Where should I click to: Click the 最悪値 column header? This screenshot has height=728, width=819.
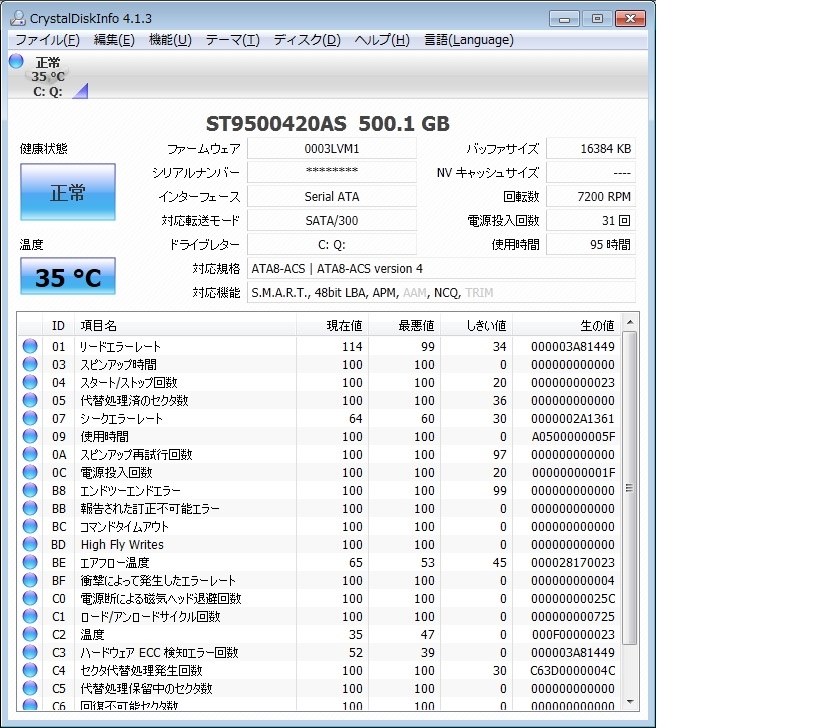(x=405, y=326)
